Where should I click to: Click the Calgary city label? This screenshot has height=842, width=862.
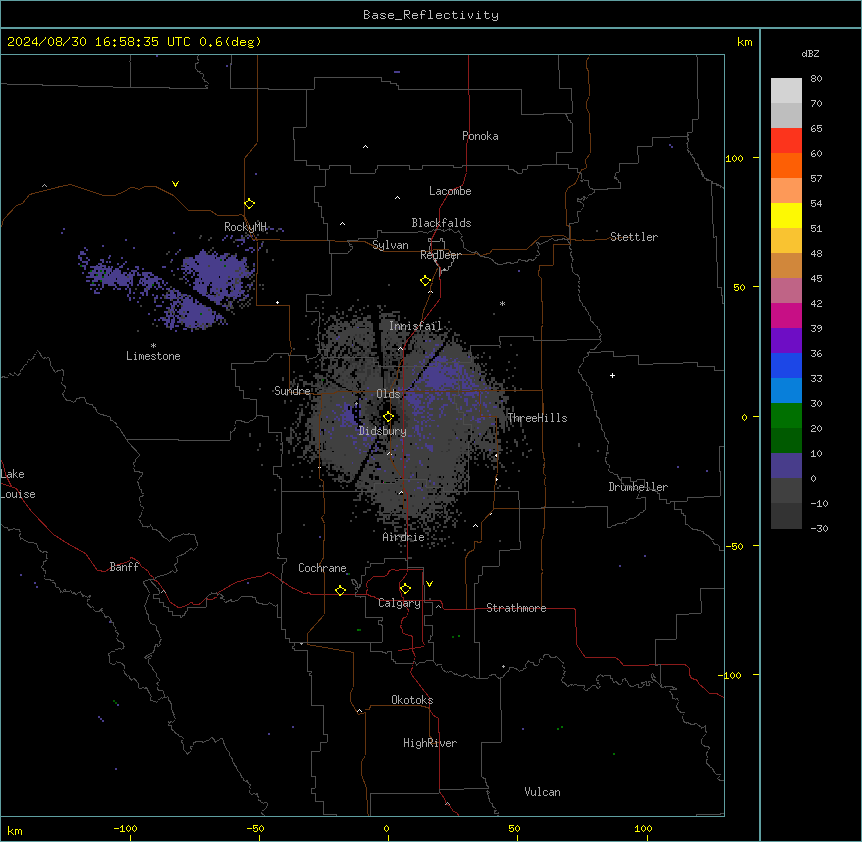pos(400,603)
